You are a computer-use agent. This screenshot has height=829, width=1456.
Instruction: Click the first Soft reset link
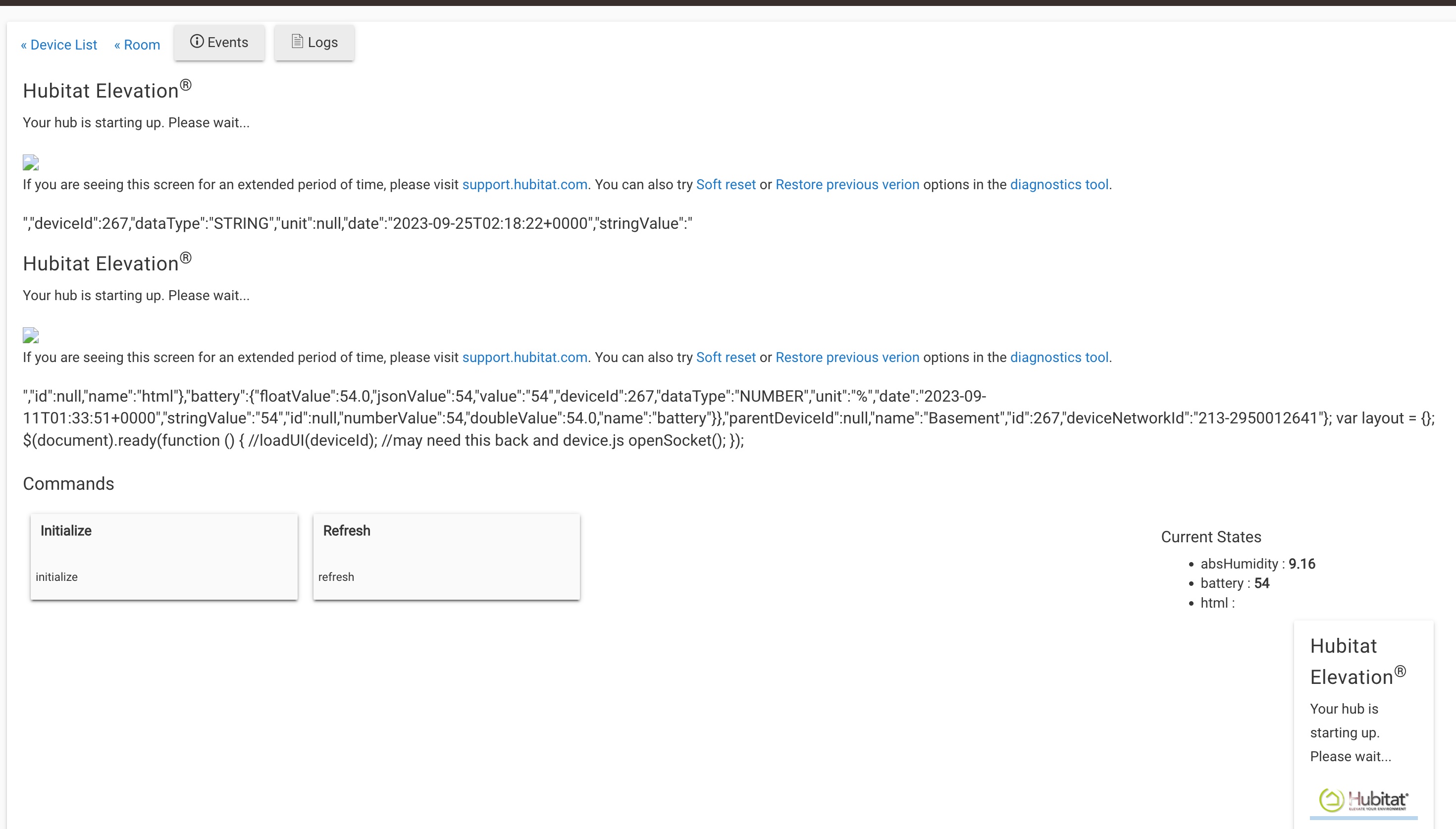point(726,185)
